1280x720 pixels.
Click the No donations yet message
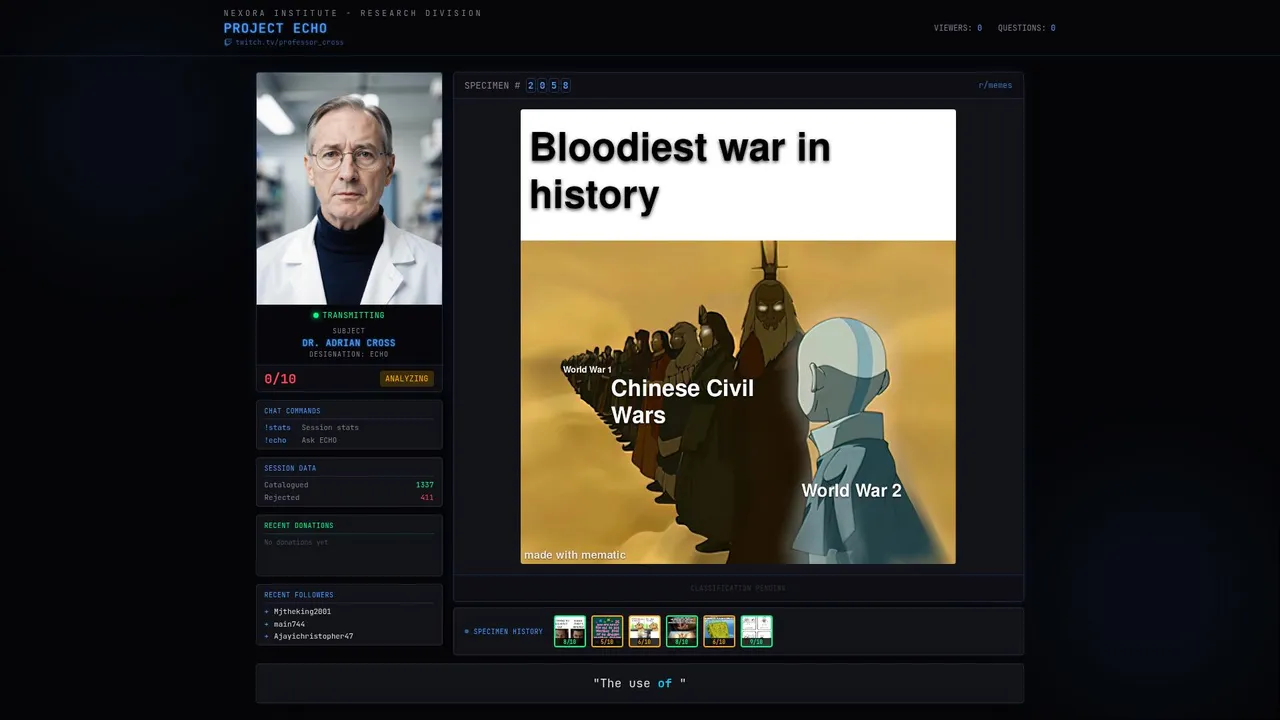(296, 542)
